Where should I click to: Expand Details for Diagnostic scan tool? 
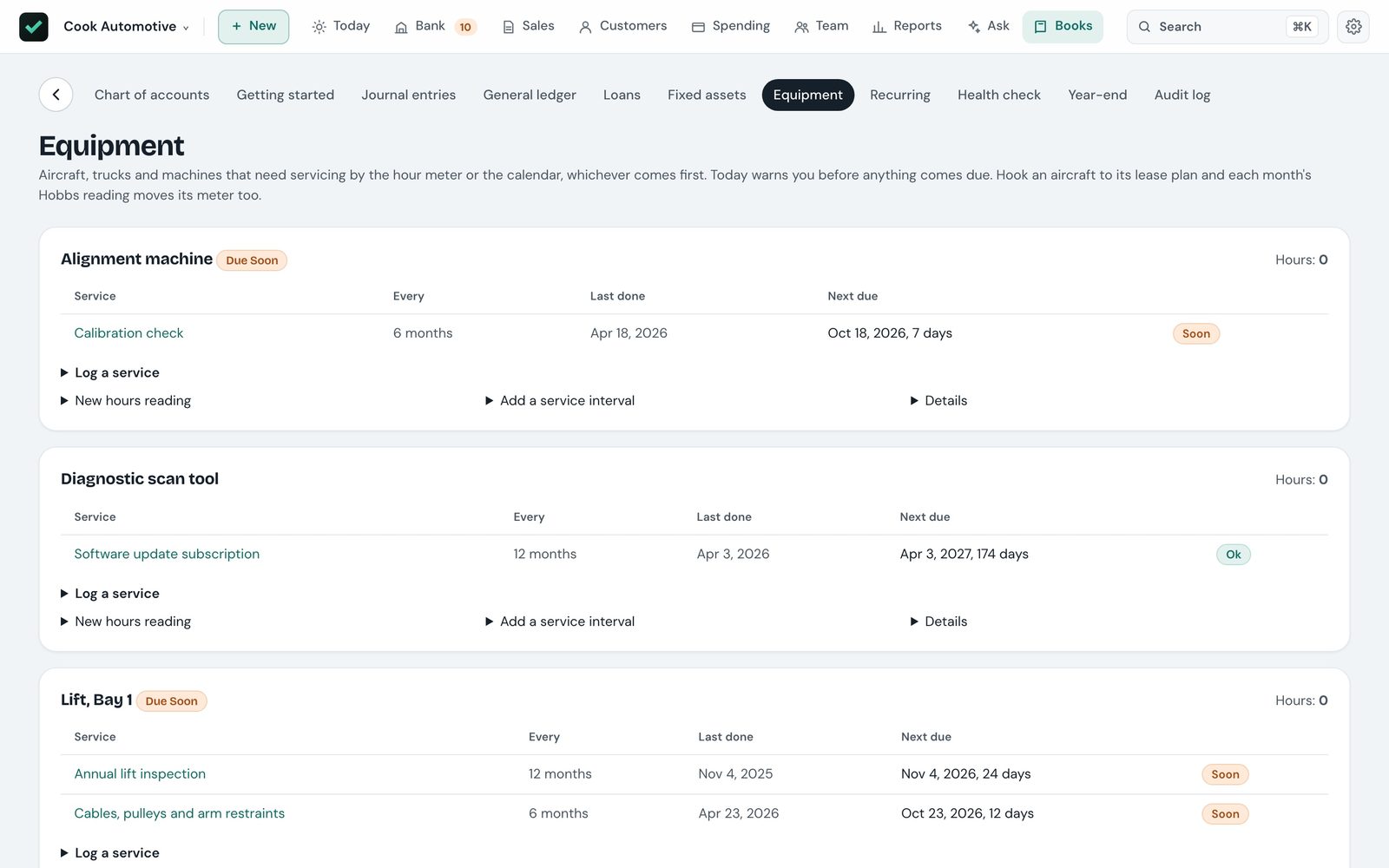[938, 621]
